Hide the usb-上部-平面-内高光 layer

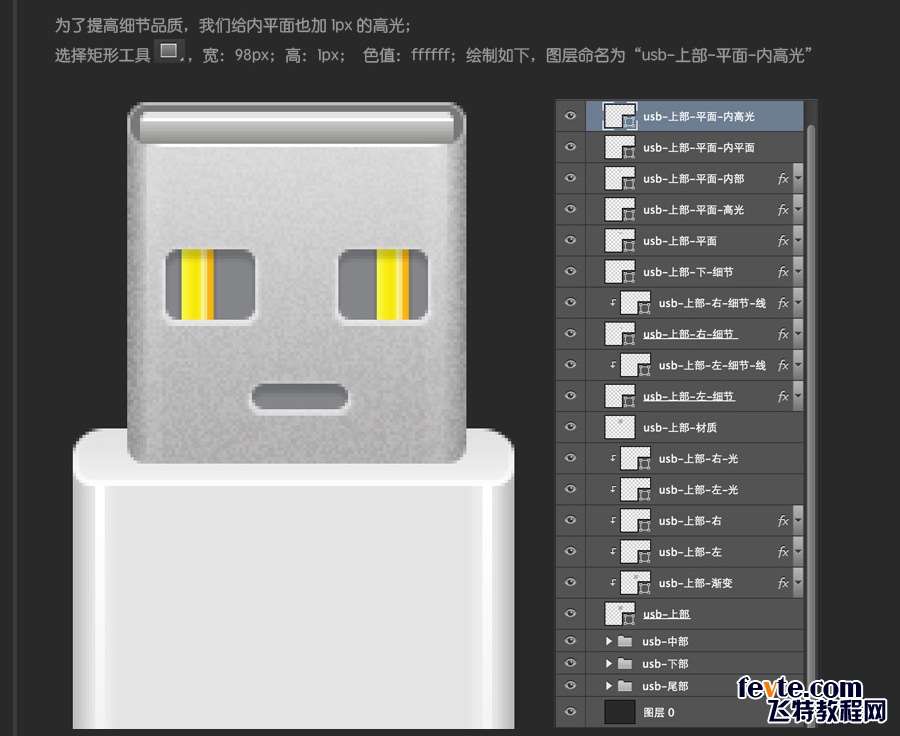[x=570, y=116]
